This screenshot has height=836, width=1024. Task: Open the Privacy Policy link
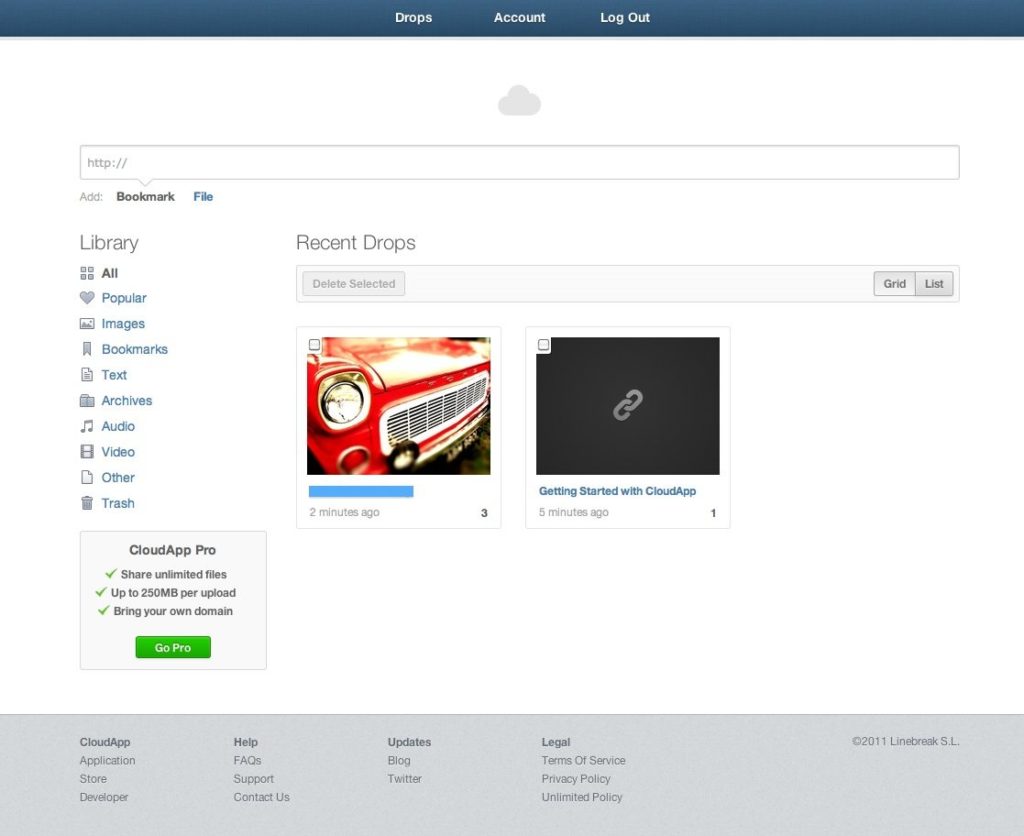pos(576,779)
